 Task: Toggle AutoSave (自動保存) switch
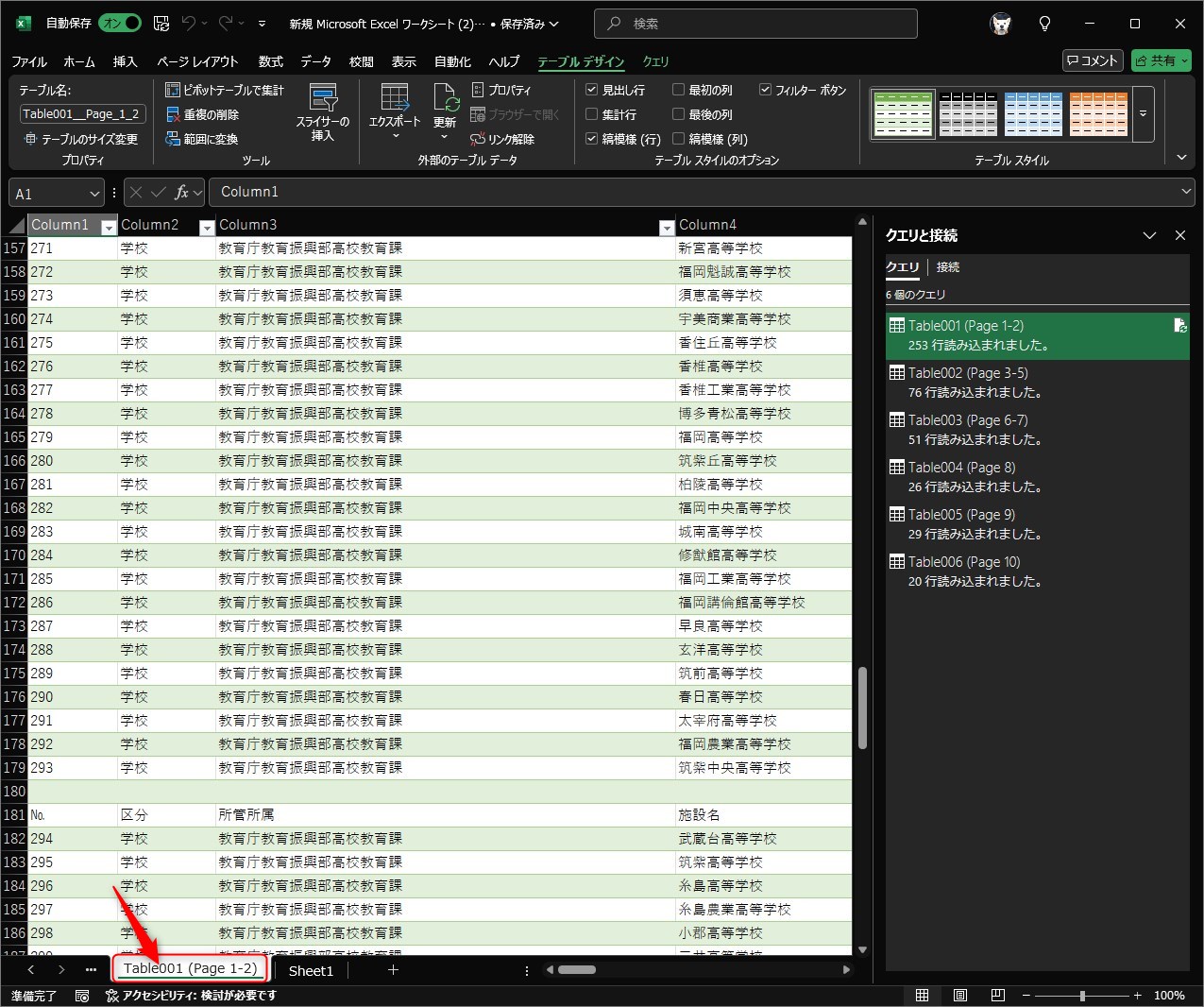[121, 23]
